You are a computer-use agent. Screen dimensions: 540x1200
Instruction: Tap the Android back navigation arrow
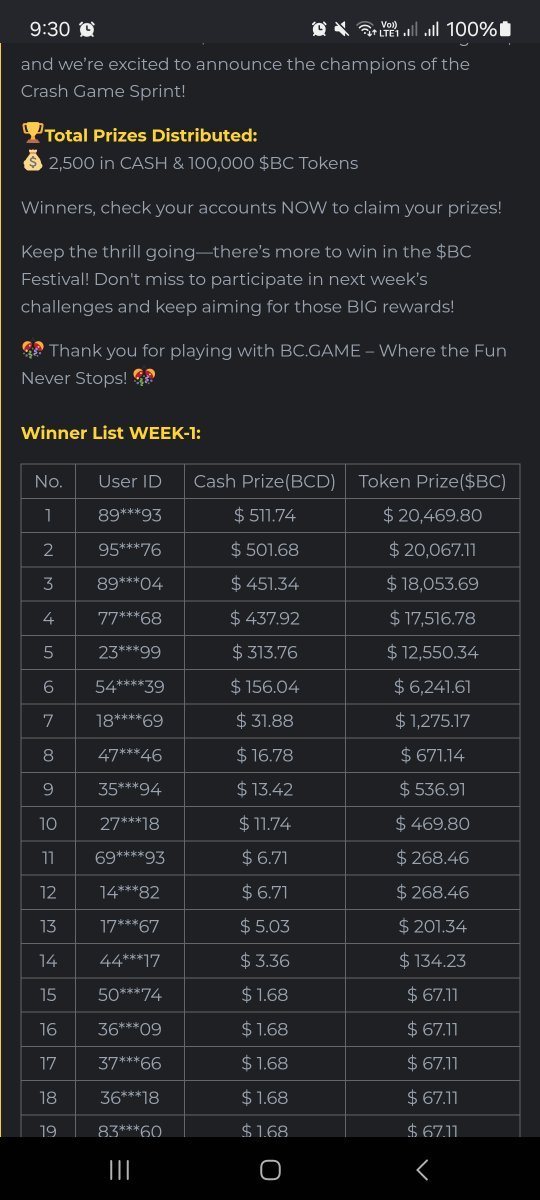pos(422,1169)
